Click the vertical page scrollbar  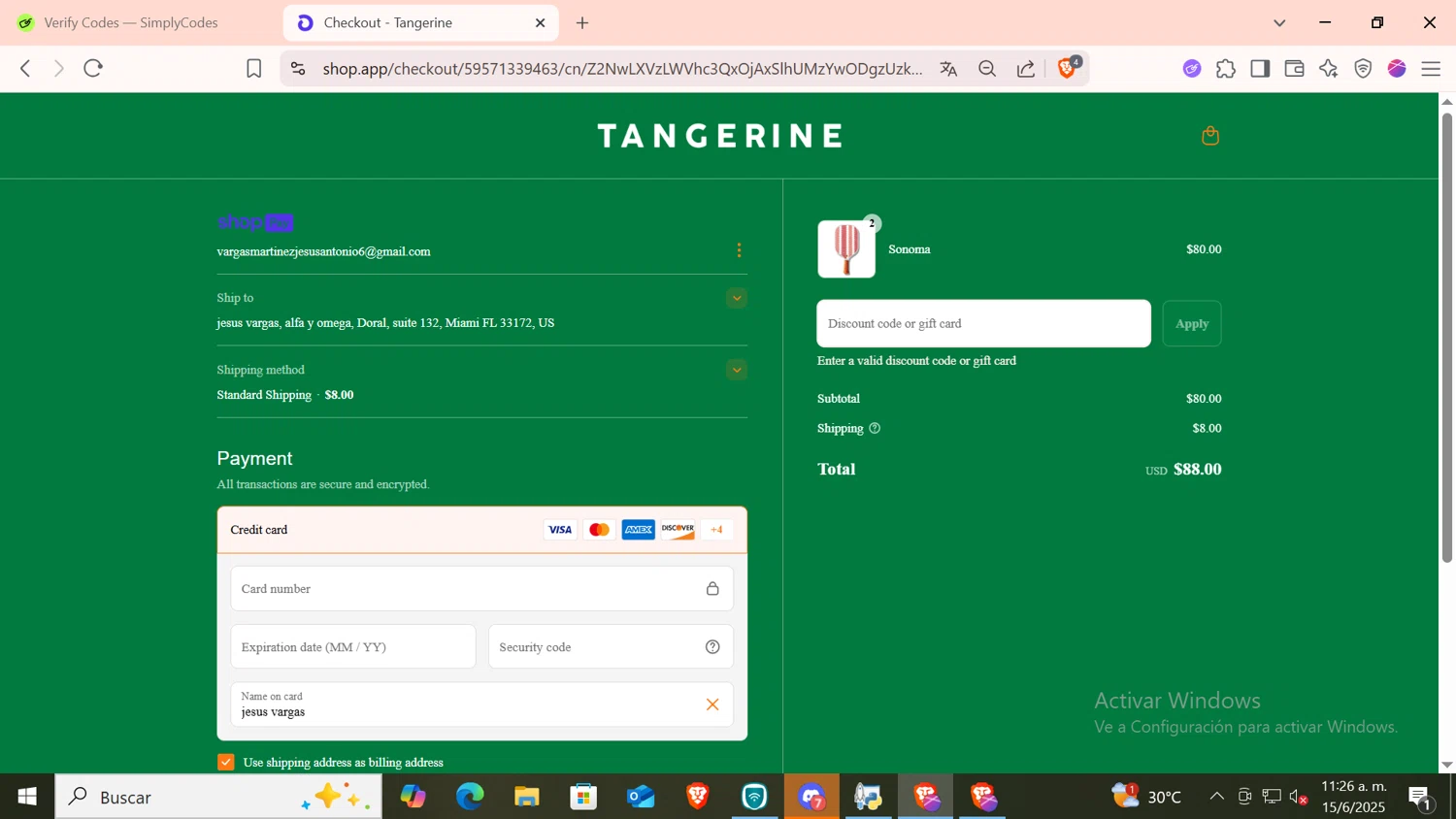pyautogui.click(x=1446, y=338)
